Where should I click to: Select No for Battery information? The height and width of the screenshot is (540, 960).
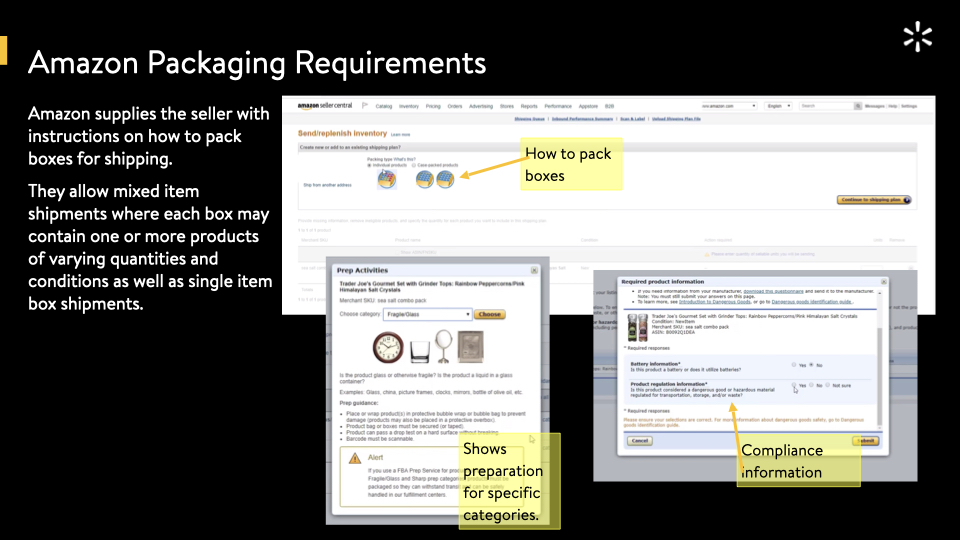(811, 365)
